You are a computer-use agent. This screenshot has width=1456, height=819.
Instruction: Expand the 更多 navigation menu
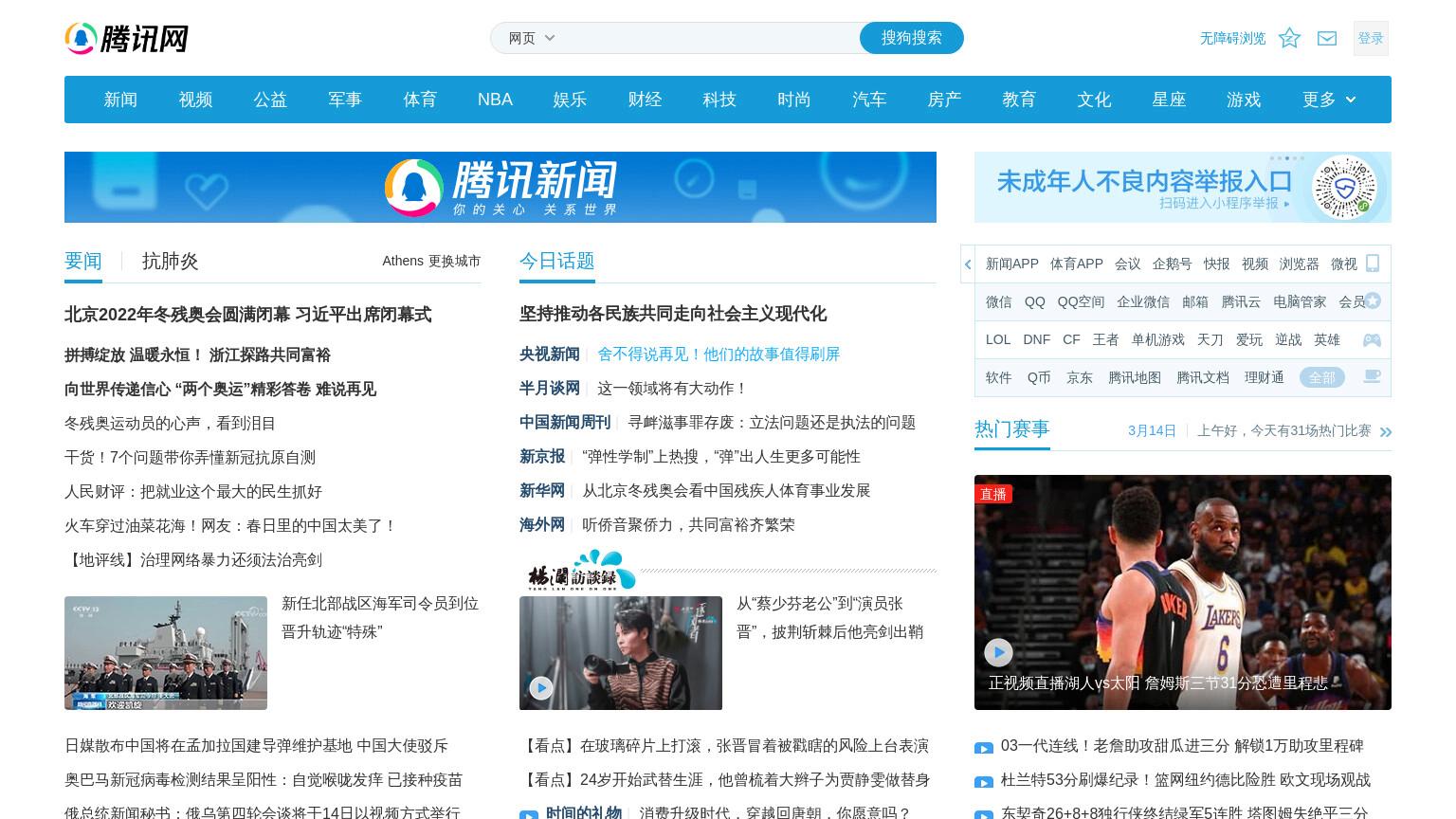(1329, 100)
